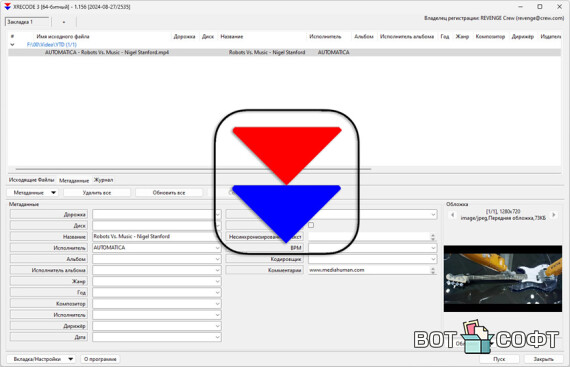Open the Журнал tab
The image size is (570, 367).
(104, 180)
